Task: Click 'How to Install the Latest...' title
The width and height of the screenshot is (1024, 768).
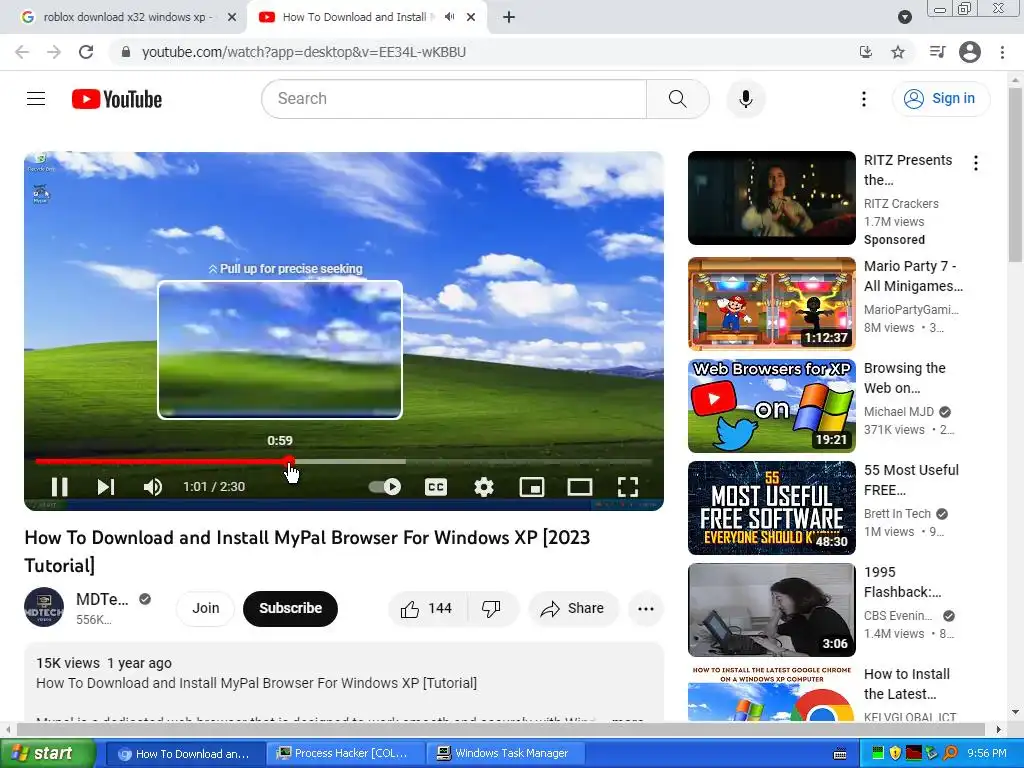Action: tap(906, 683)
